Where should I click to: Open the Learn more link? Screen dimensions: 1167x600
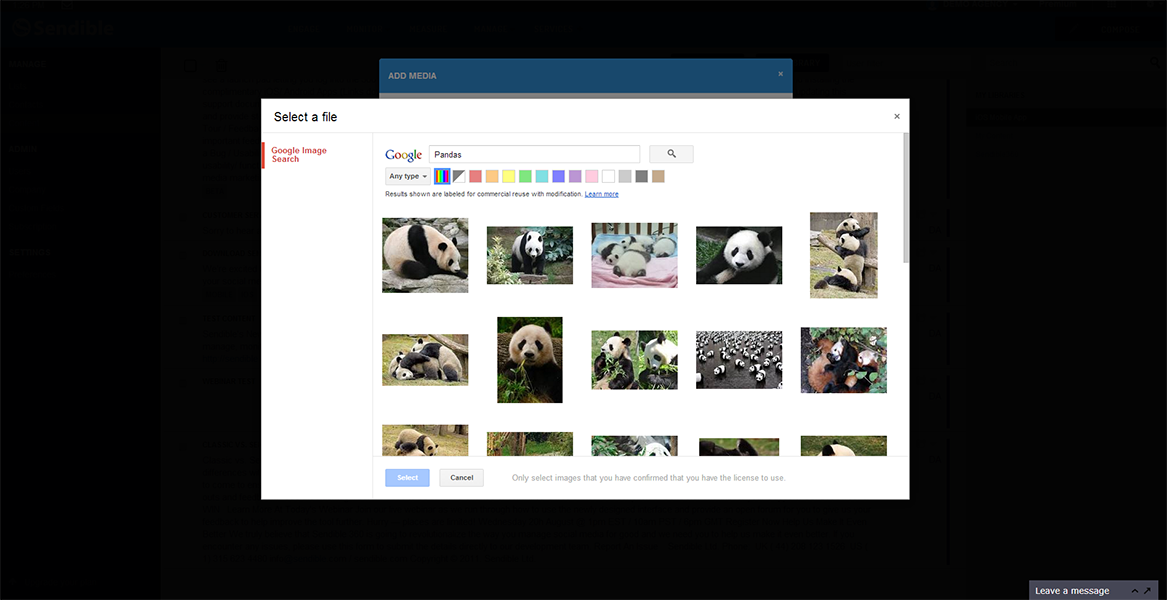[x=601, y=194]
